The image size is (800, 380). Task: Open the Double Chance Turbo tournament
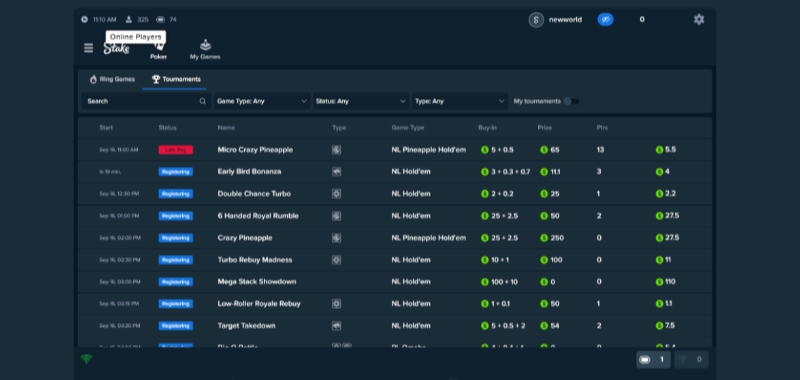[x=254, y=194]
